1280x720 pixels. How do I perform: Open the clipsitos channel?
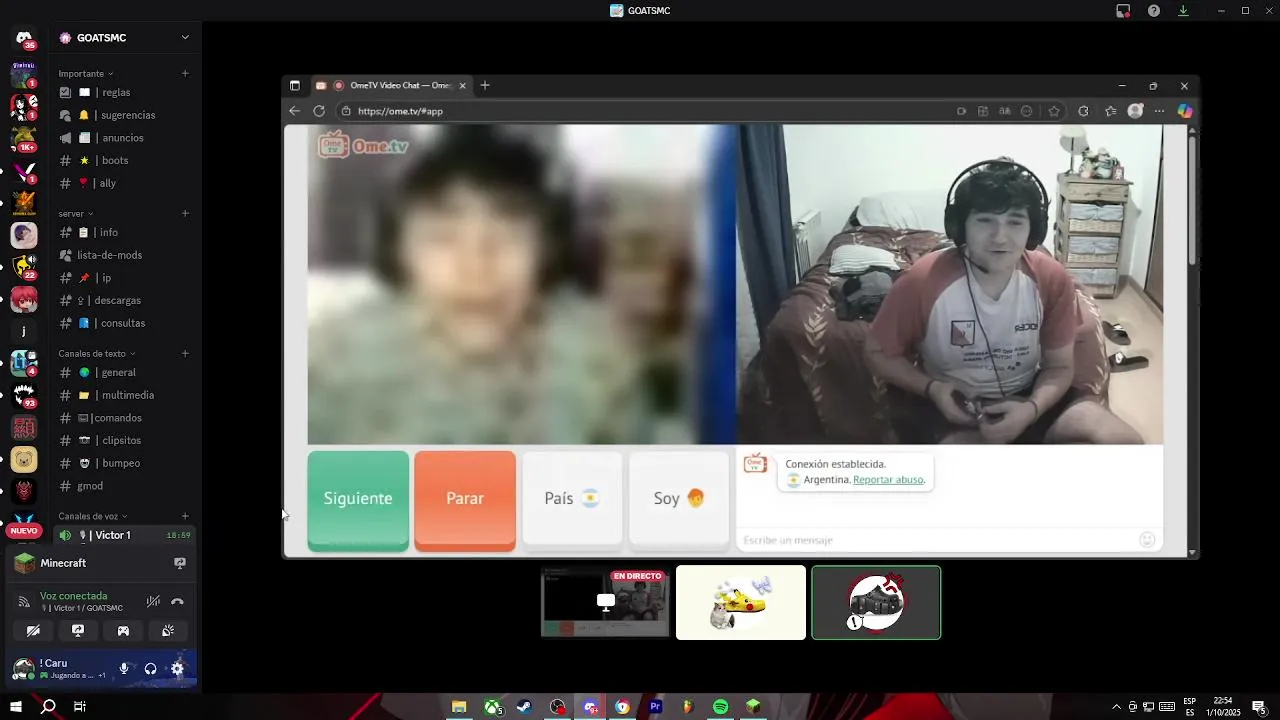pos(125,440)
